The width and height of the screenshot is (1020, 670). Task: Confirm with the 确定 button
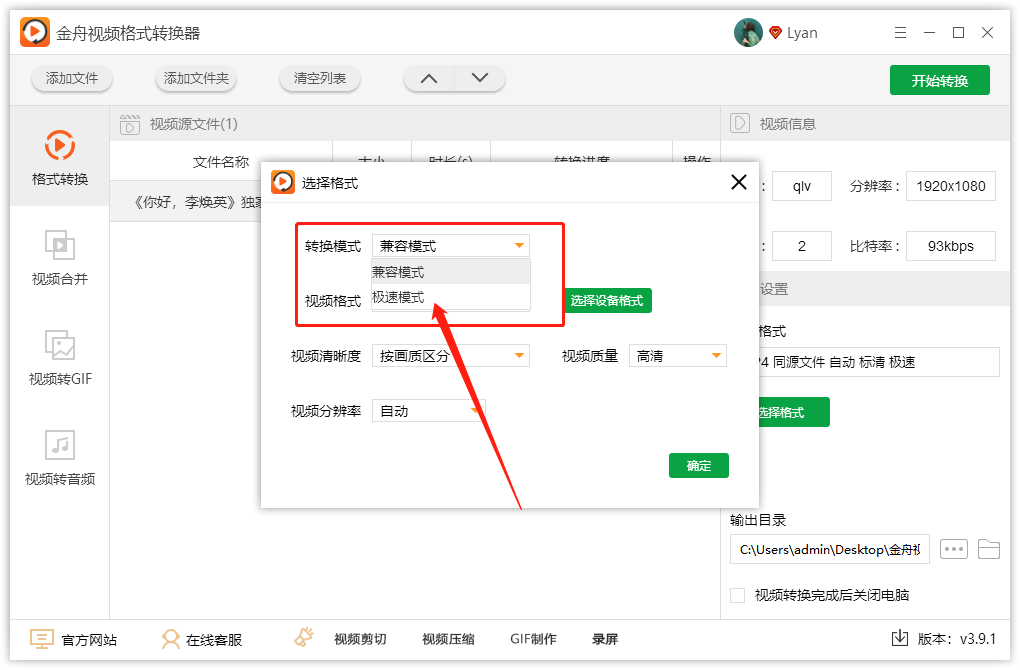699,465
